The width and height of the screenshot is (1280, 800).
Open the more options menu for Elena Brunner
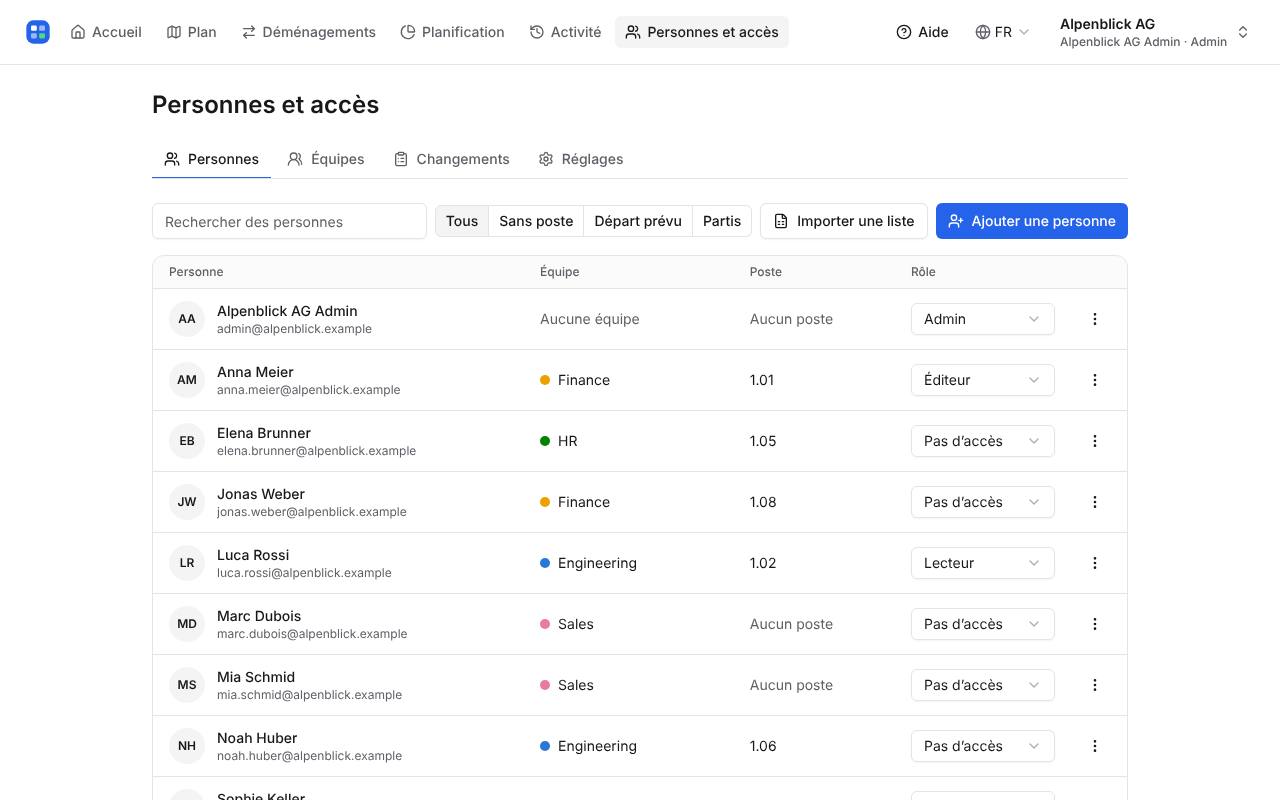(x=1095, y=441)
